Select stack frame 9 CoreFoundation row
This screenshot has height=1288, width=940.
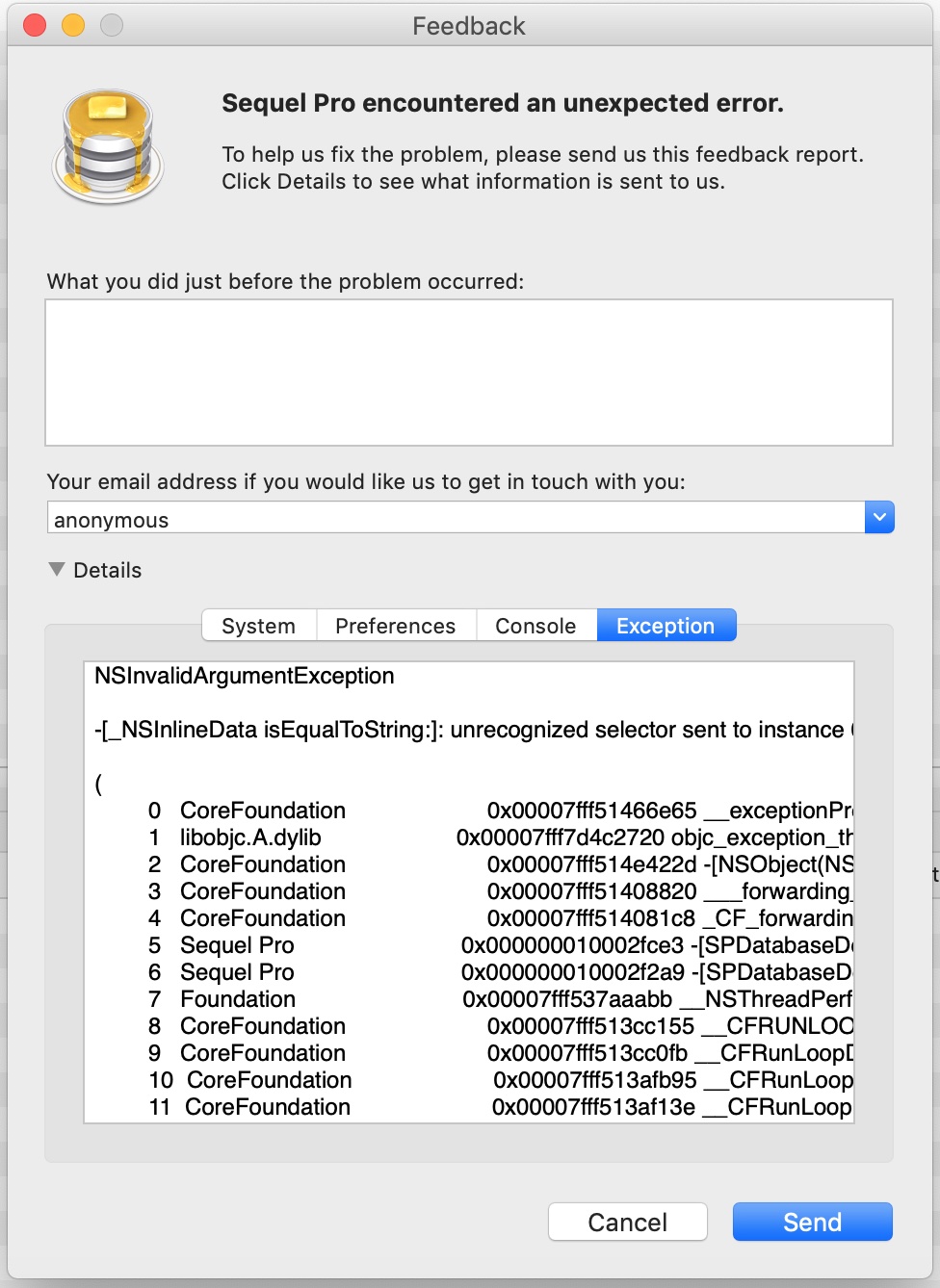pyautogui.click(x=500, y=1053)
